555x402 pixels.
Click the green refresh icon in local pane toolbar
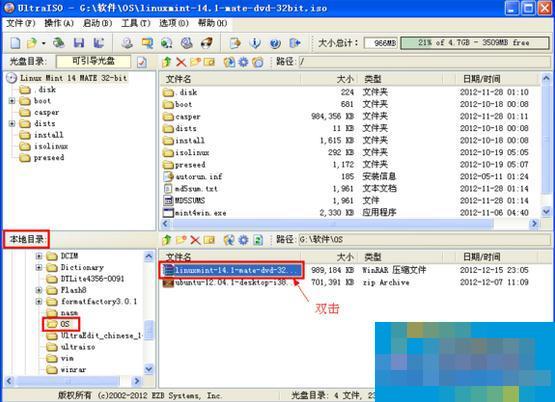(x=258, y=240)
